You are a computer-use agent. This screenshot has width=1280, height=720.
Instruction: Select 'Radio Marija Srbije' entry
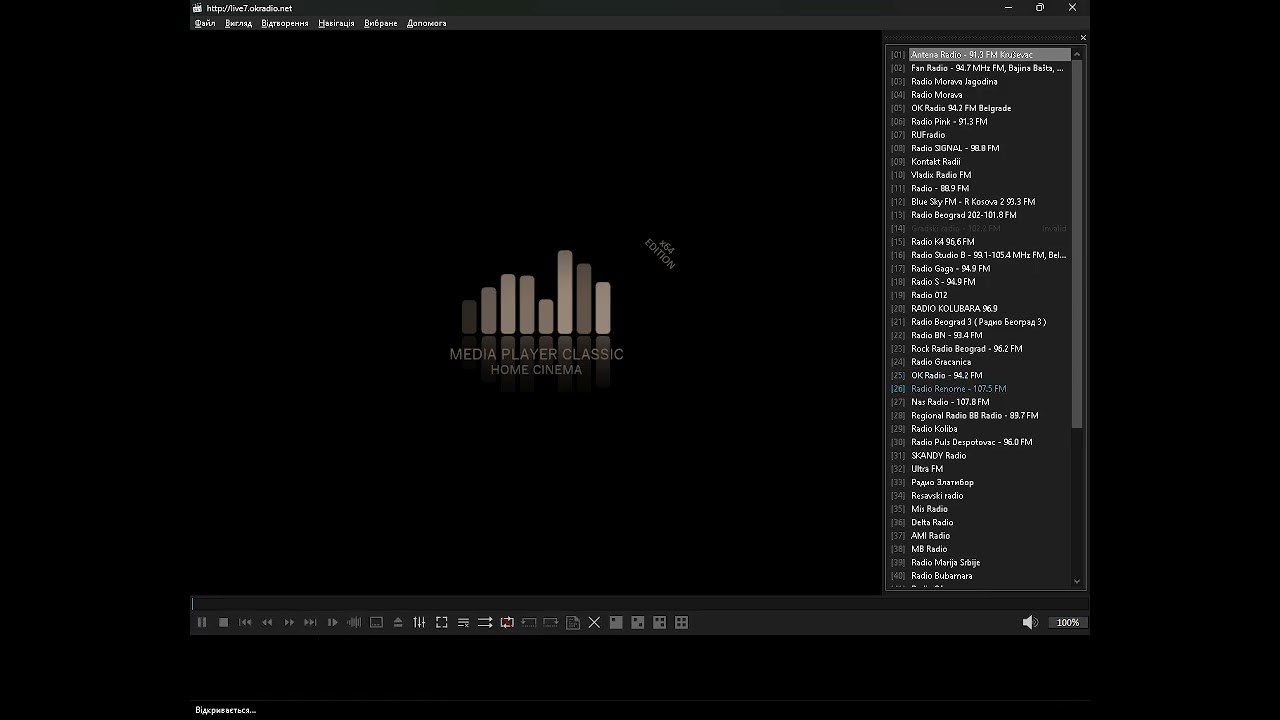[979, 562]
